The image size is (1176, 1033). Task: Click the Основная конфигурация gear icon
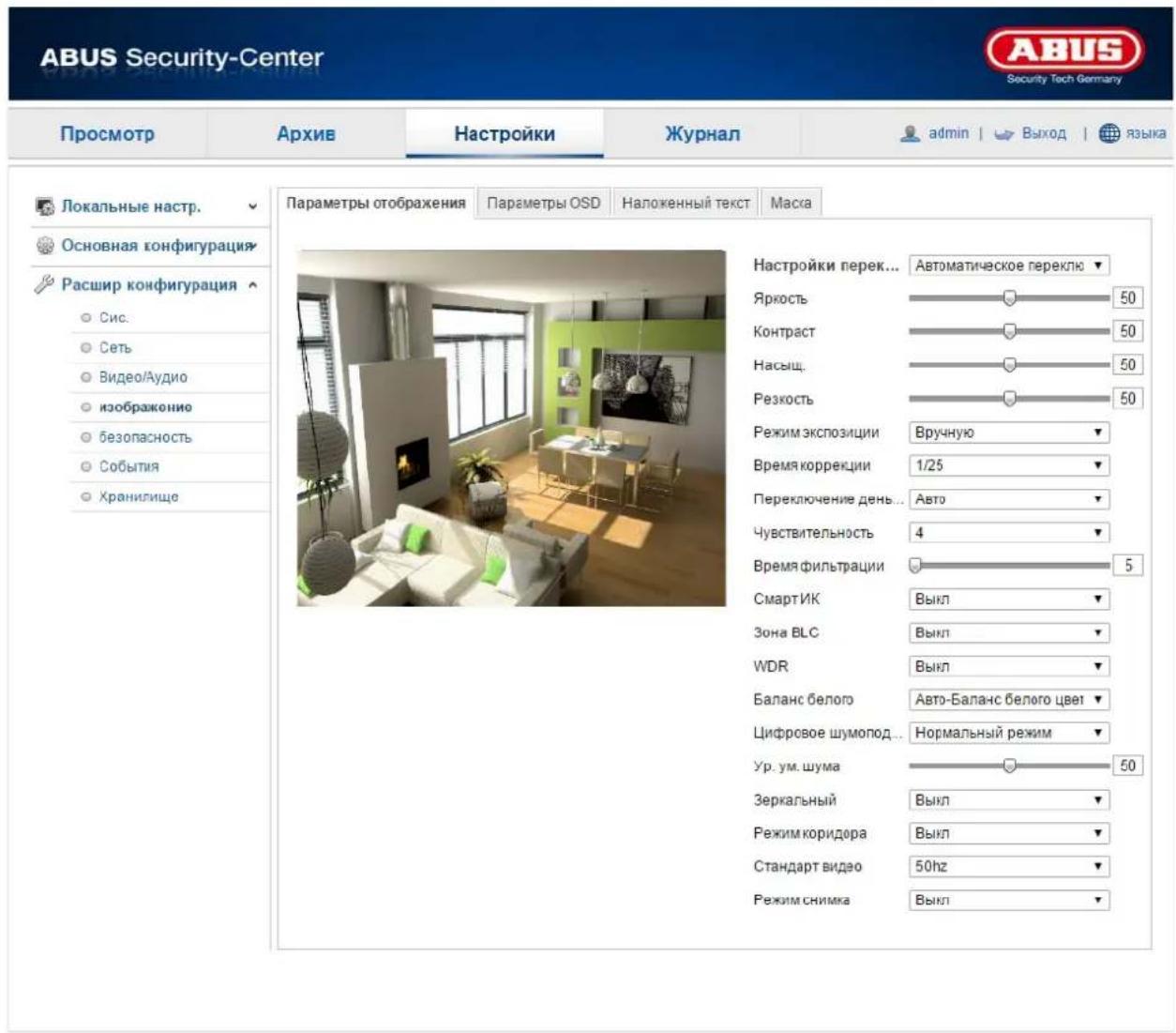[44, 246]
